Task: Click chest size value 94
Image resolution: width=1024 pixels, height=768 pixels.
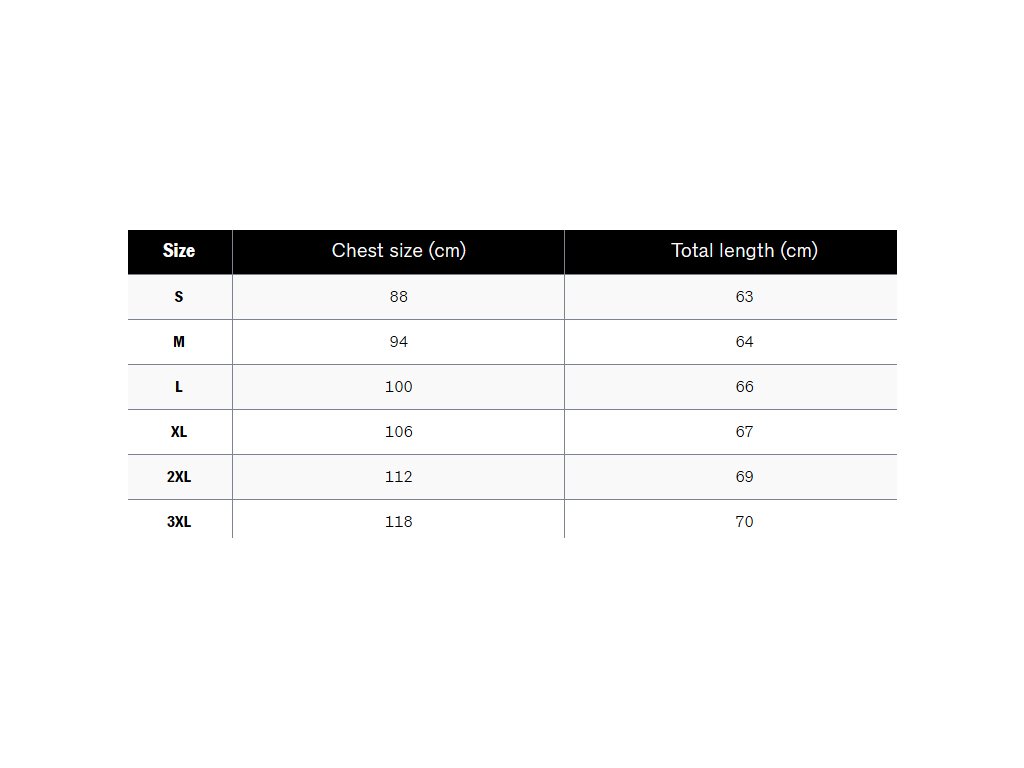Action: point(398,342)
